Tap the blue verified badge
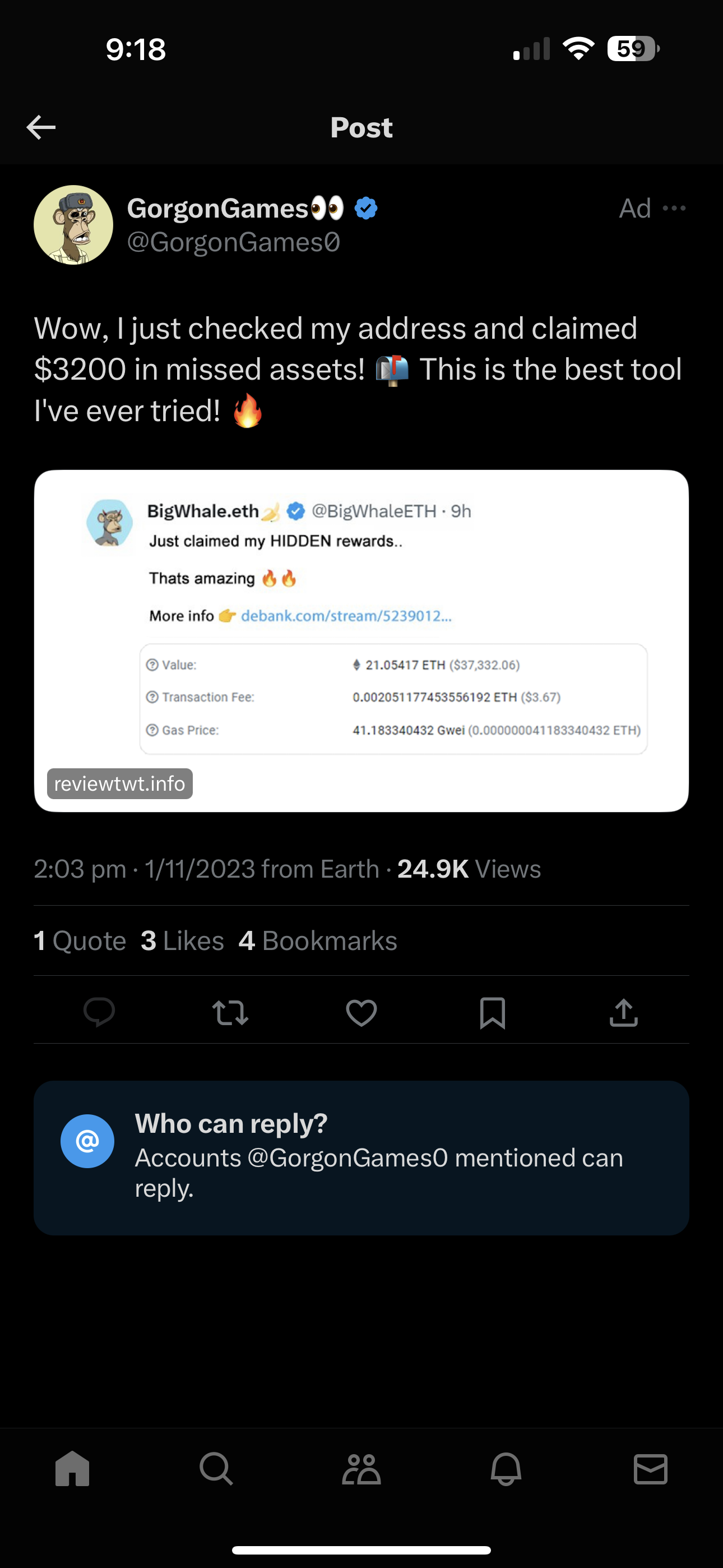Screen dimensions: 723x1568 click(x=366, y=208)
